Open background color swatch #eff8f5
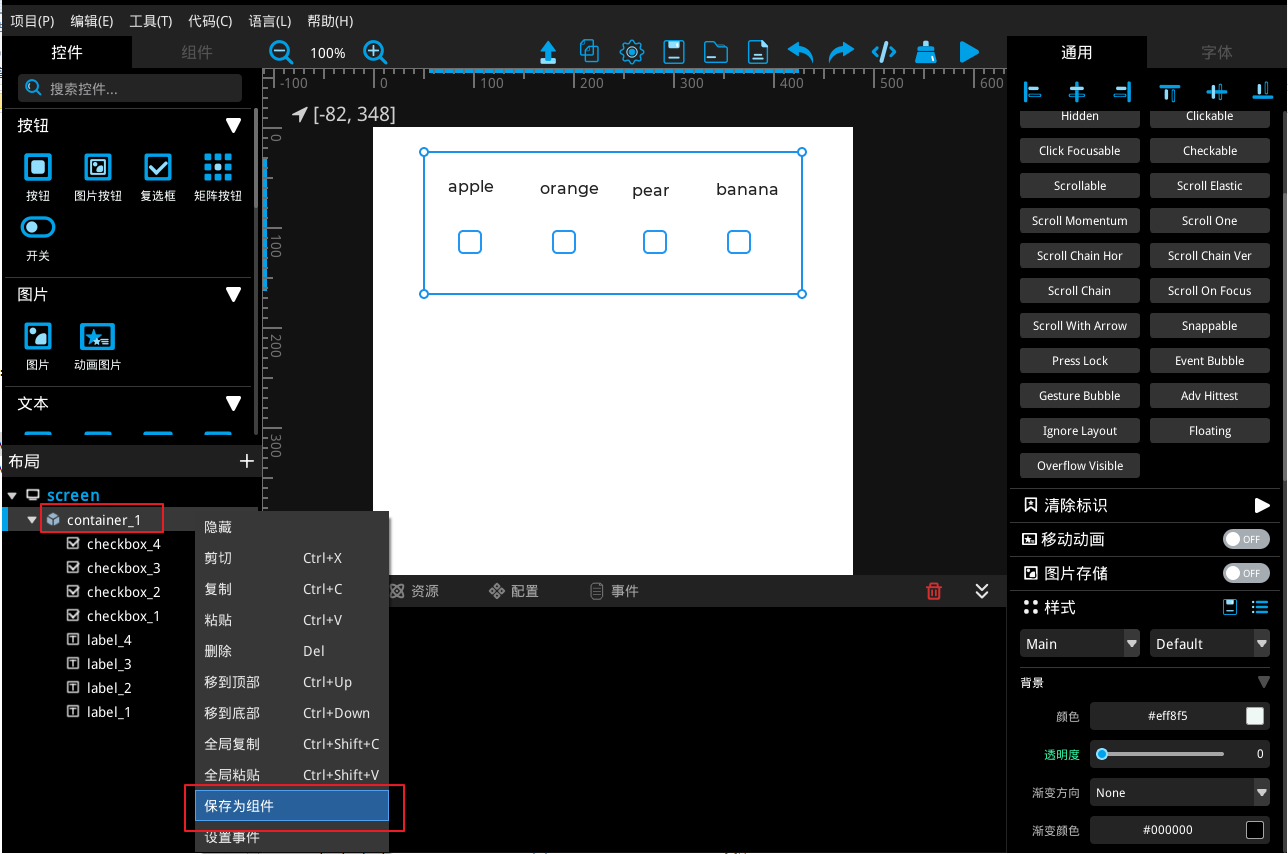This screenshot has height=854, width=1288. 1255,716
